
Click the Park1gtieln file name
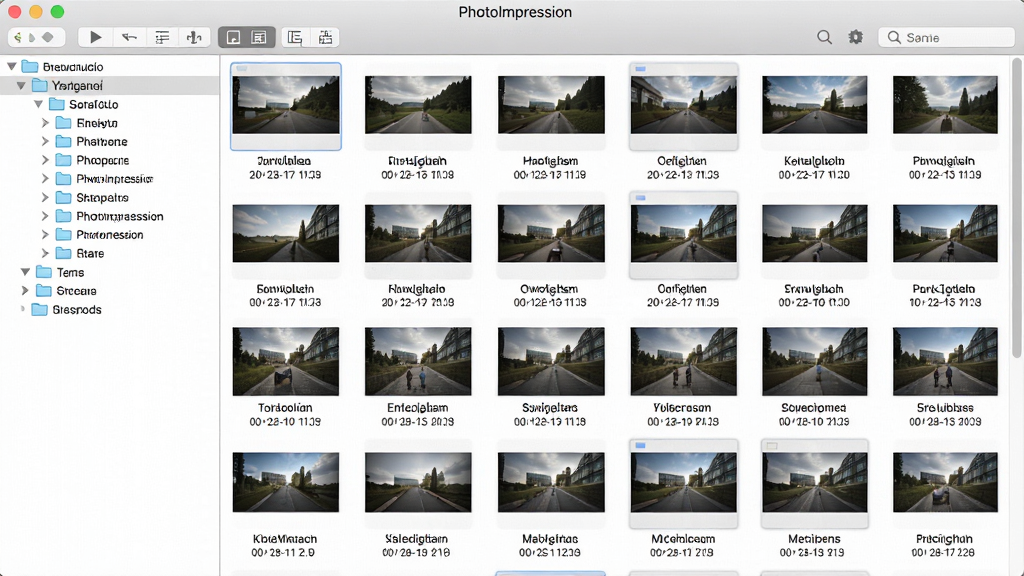944,289
